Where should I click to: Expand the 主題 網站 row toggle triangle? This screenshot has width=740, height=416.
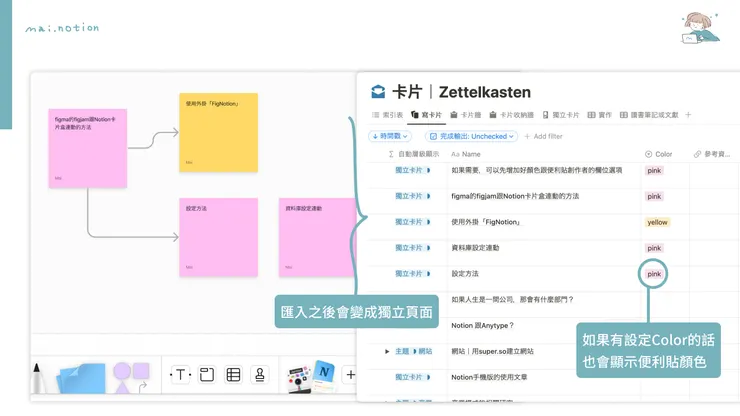387,351
